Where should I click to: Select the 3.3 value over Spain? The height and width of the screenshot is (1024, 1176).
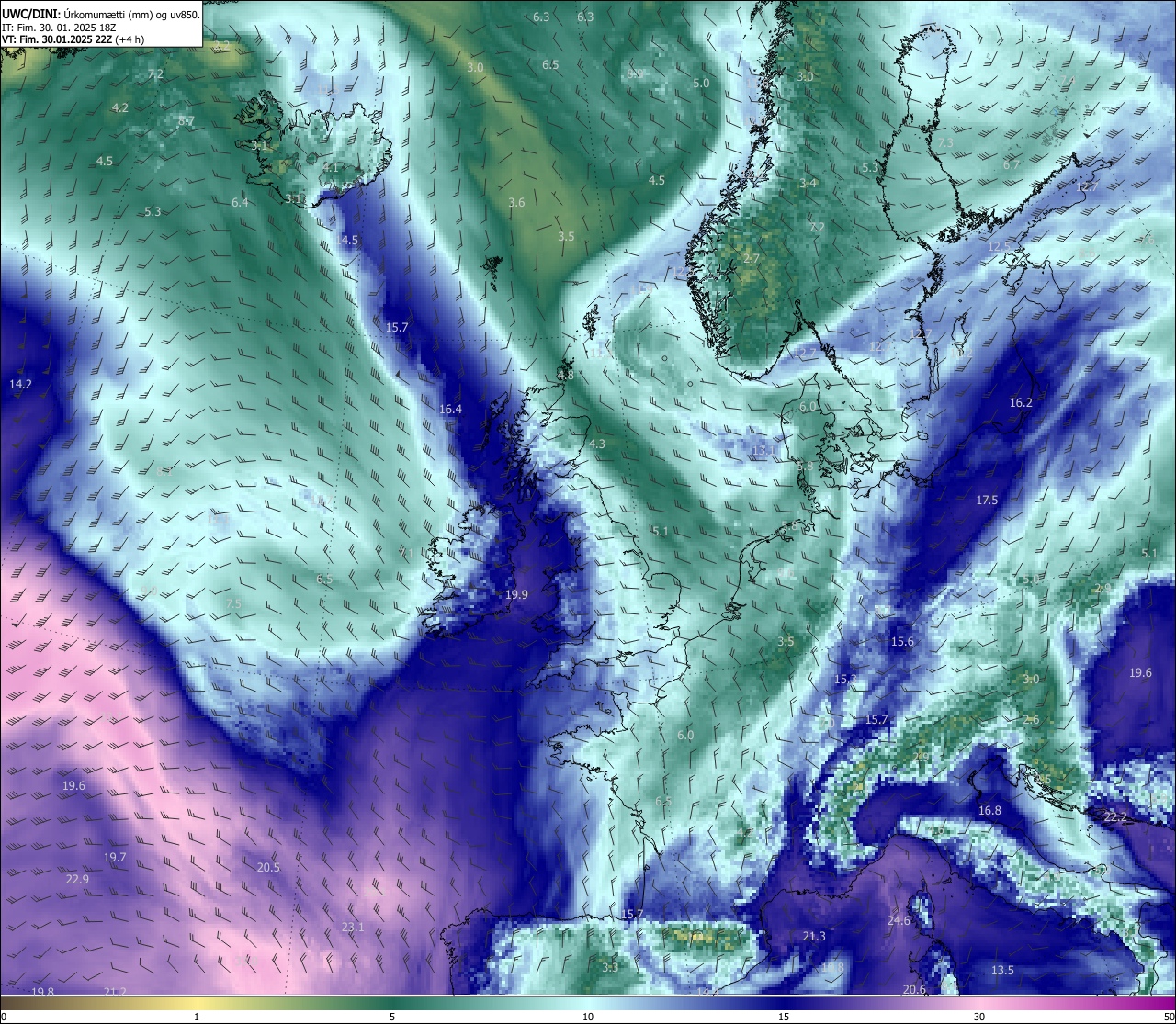610,967
